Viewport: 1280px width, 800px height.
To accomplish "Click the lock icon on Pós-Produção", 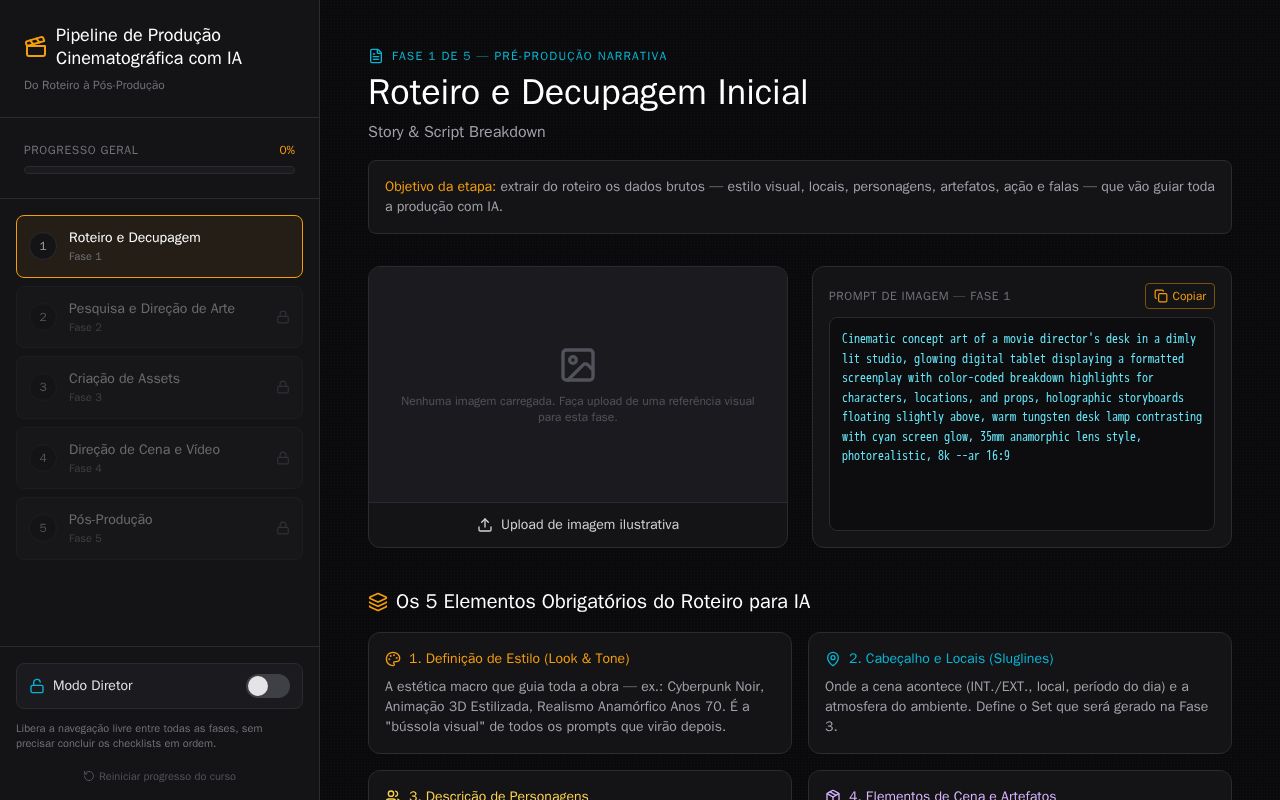I will coord(283,528).
